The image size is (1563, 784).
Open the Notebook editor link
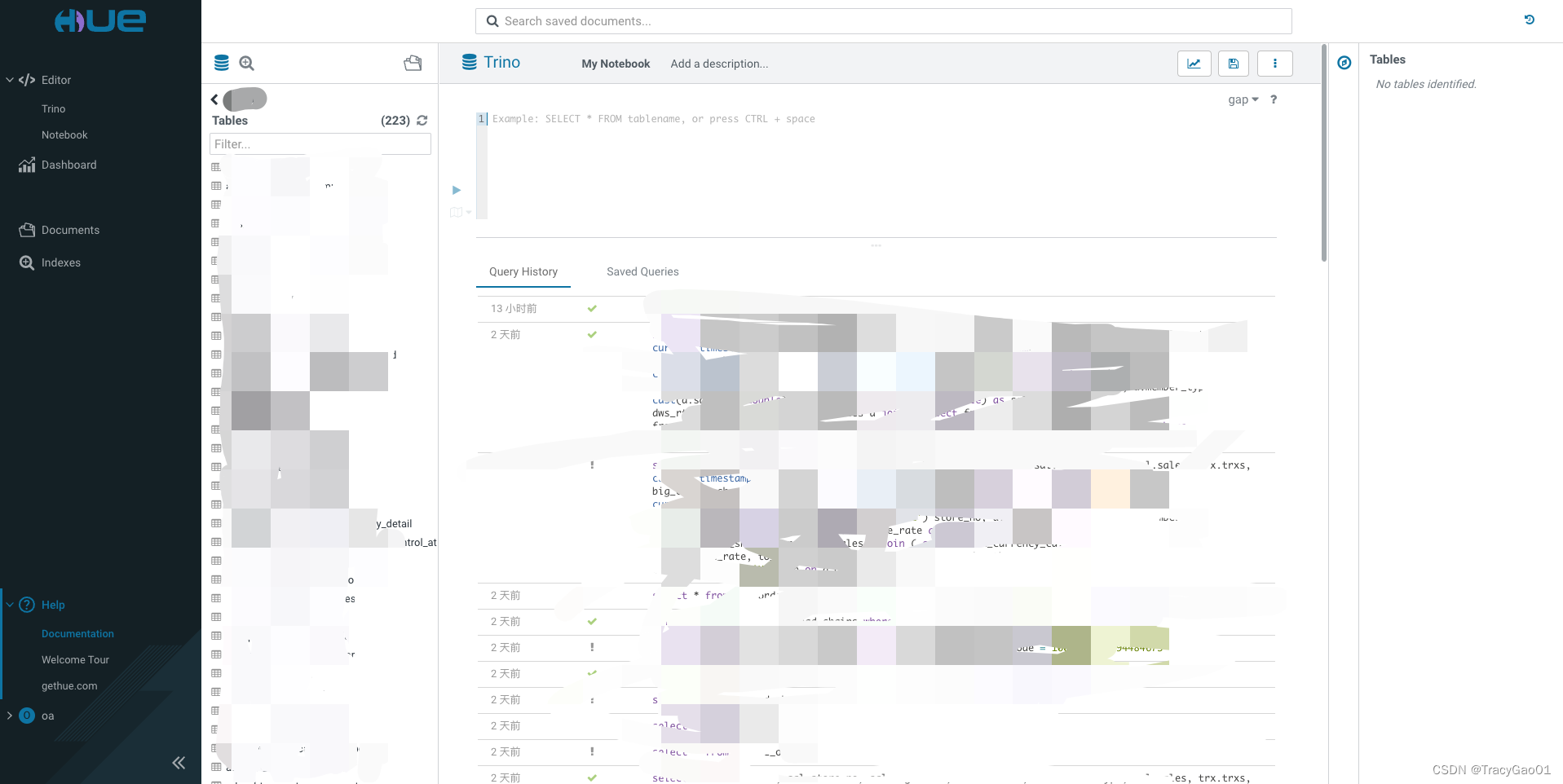tap(64, 134)
